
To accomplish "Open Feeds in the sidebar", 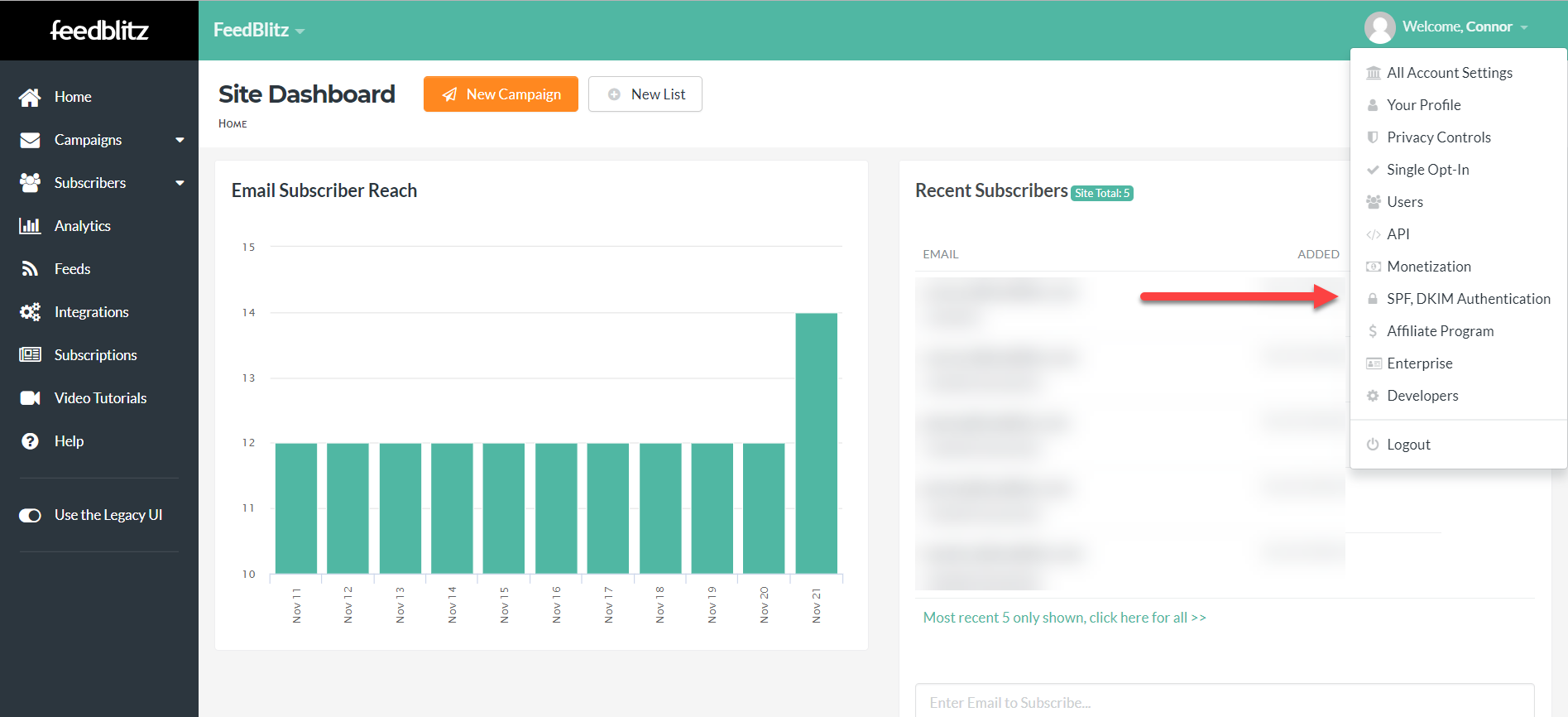I will pyautogui.click(x=72, y=269).
